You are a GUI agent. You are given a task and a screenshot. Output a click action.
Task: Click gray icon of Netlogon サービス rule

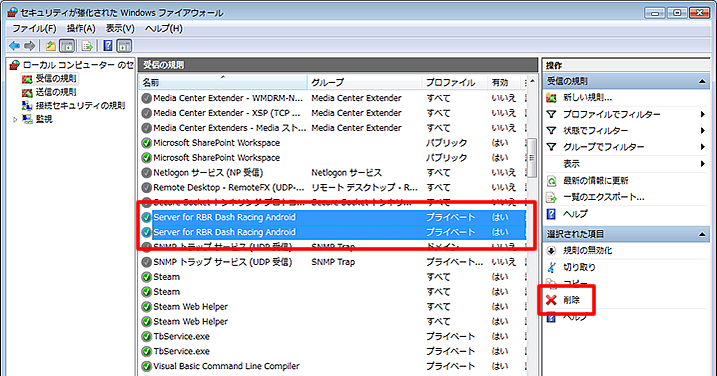[146, 173]
